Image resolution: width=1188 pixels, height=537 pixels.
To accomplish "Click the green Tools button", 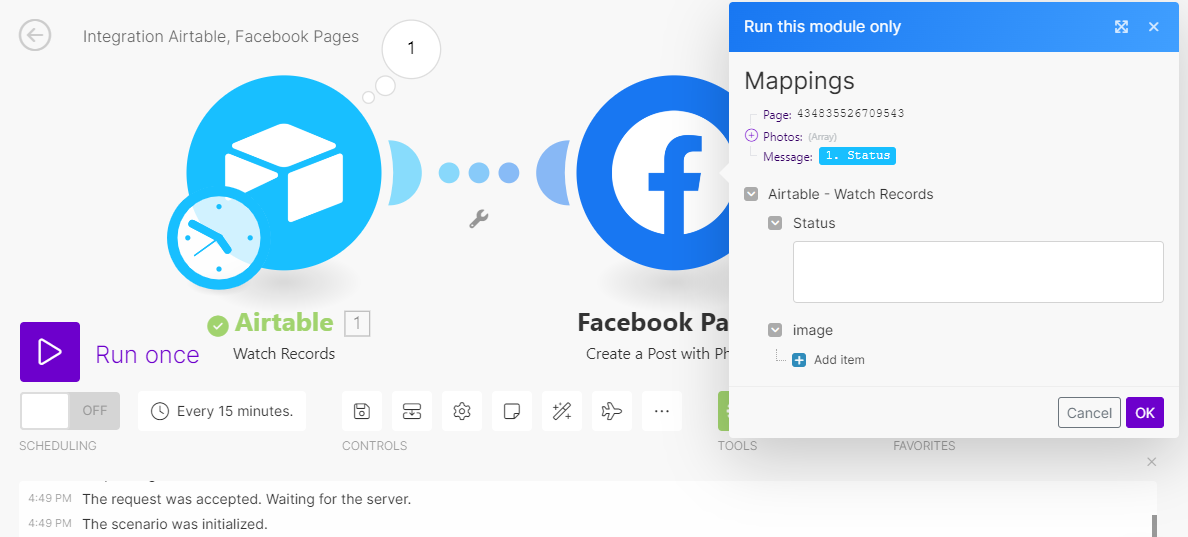I will 724,411.
